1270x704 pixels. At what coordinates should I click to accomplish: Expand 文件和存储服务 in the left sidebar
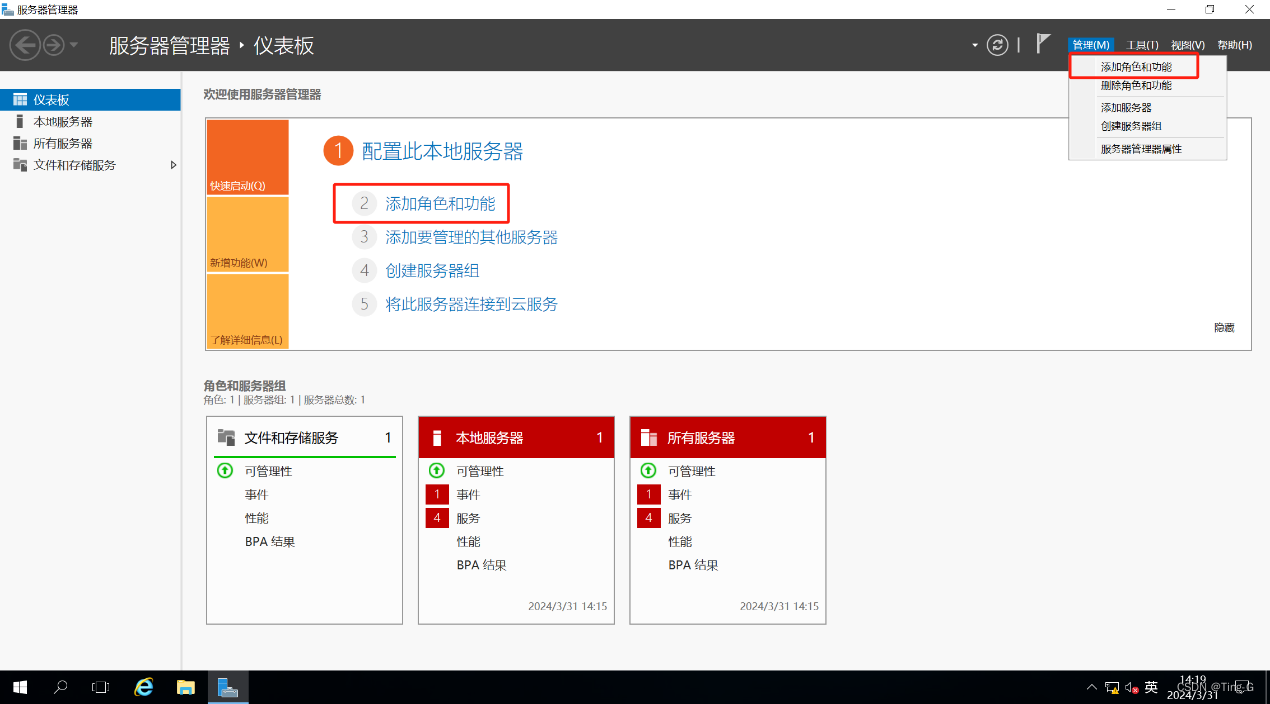[172, 164]
